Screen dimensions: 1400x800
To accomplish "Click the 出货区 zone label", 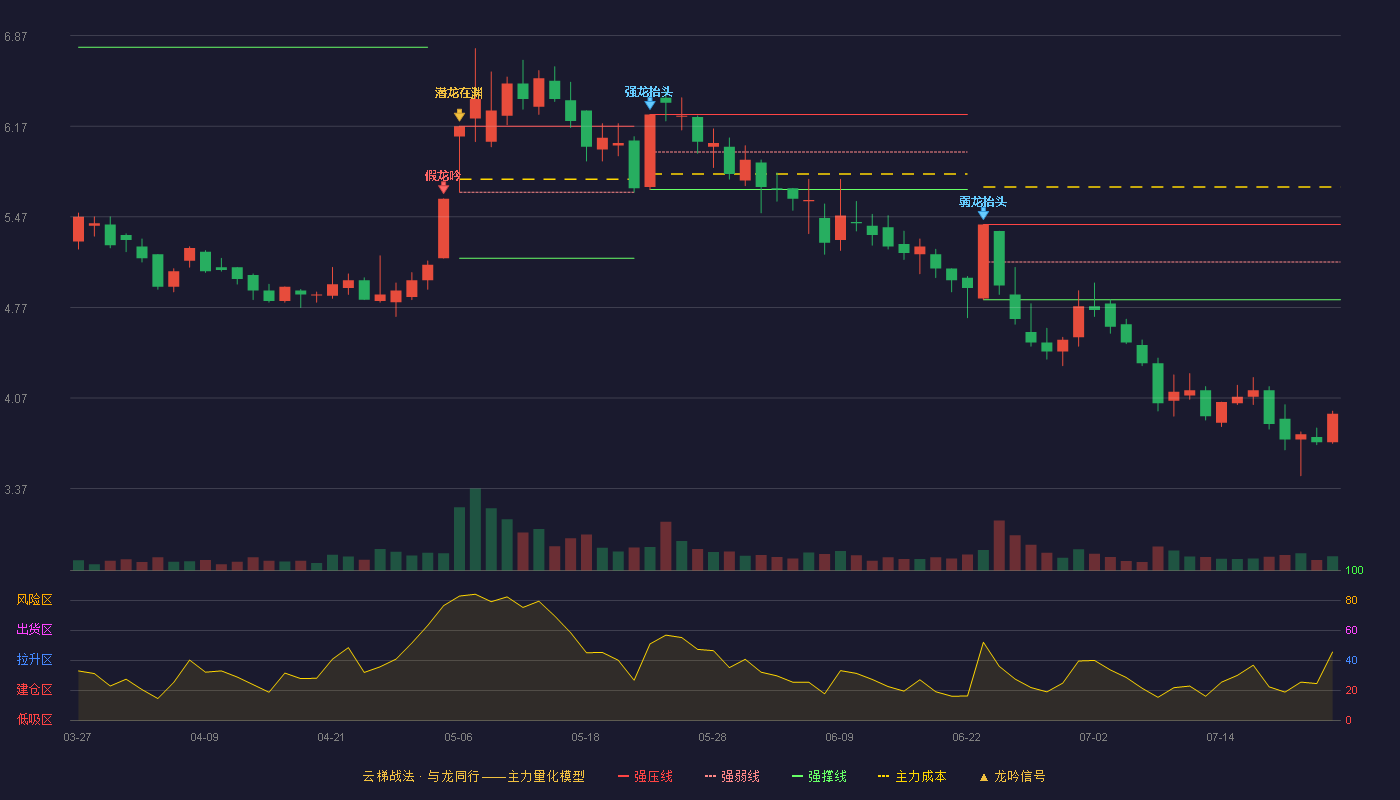I will click(35, 630).
